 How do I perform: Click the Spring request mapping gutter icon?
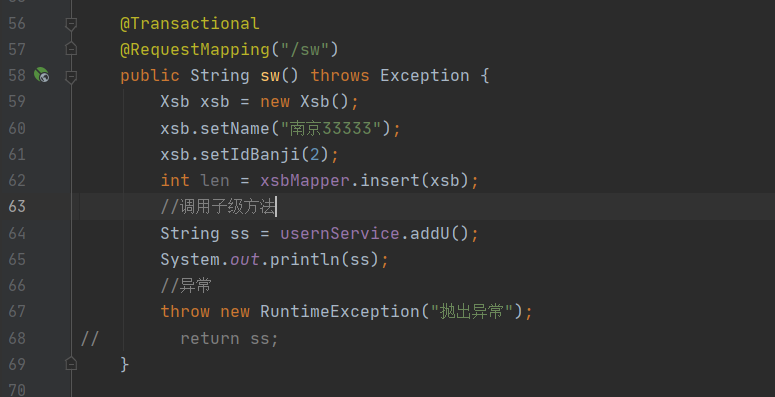[x=42, y=75]
